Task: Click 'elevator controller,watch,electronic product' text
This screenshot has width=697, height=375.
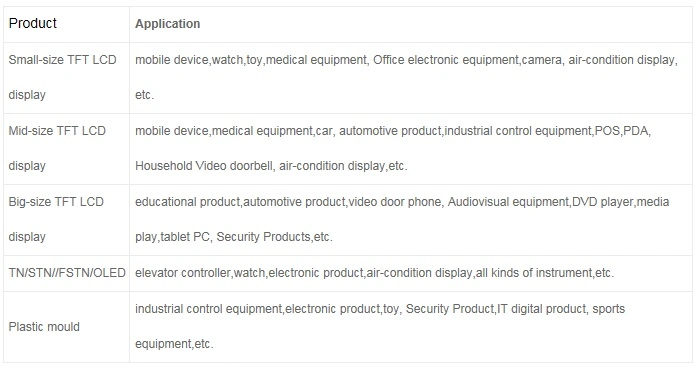Action: (x=249, y=273)
